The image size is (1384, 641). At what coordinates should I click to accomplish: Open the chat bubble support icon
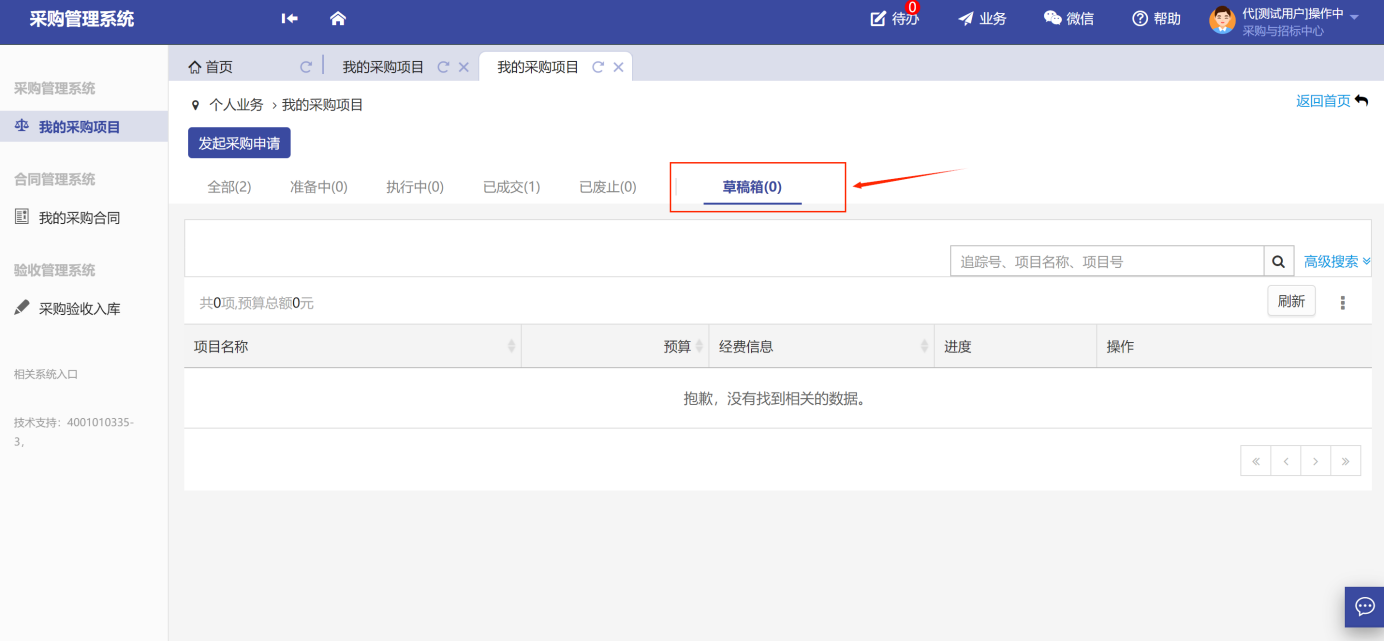coord(1364,606)
